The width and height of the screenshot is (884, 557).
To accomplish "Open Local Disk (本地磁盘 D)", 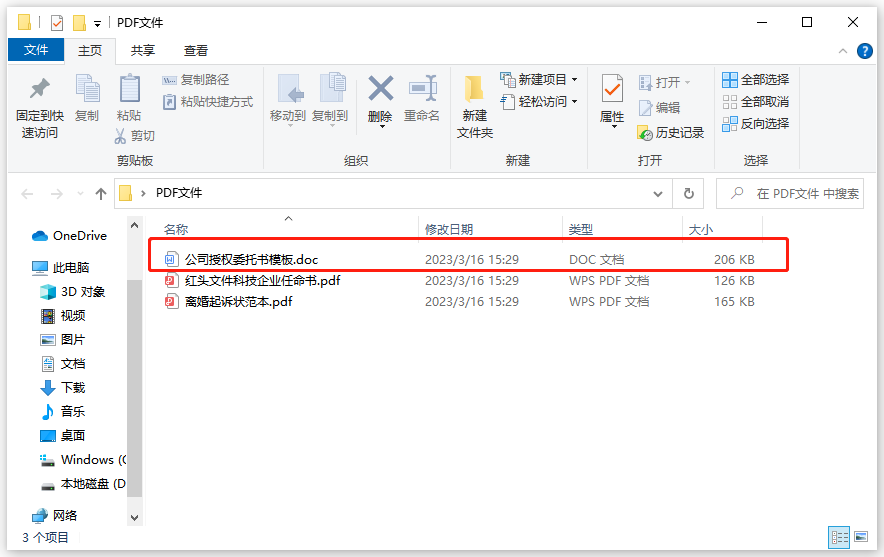I will [82, 484].
